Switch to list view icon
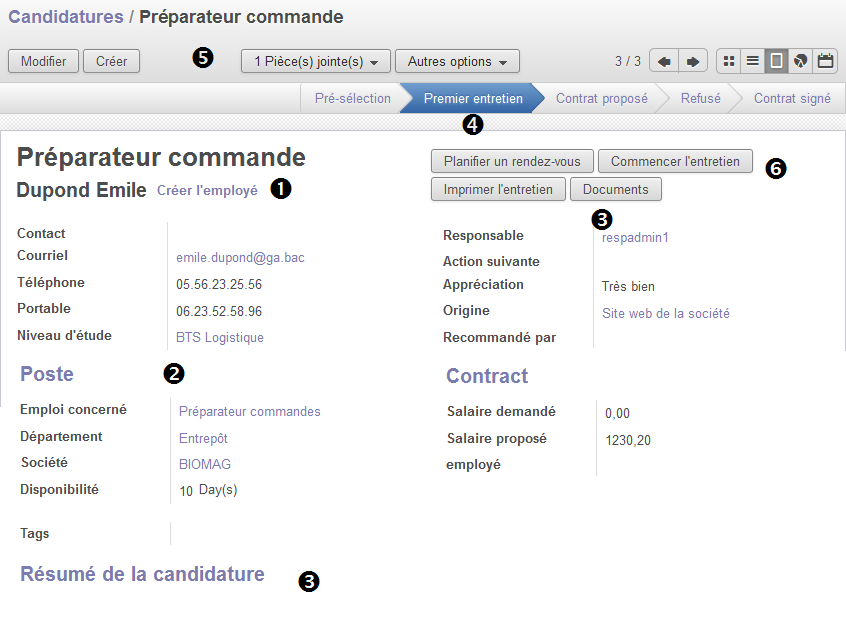Image resolution: width=846 pixels, height=633 pixels. [x=753, y=61]
